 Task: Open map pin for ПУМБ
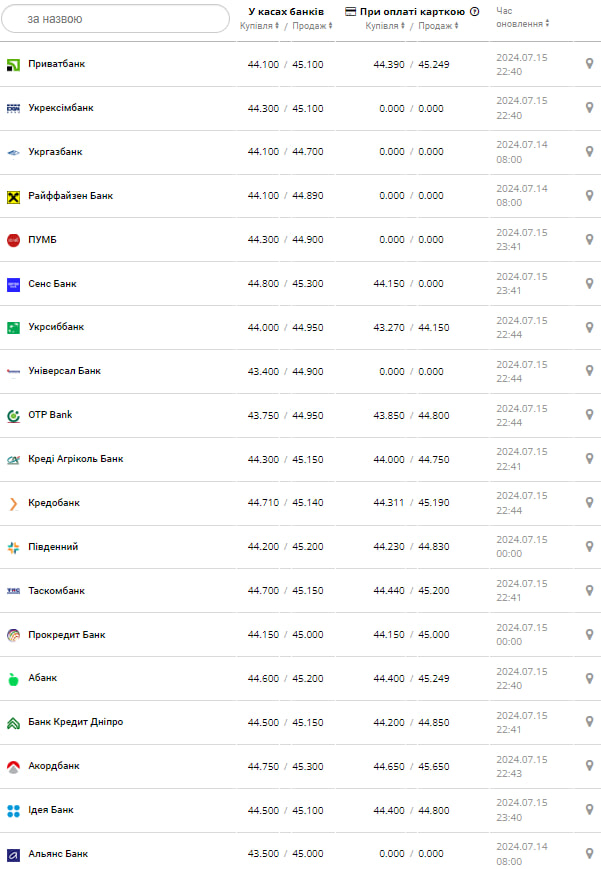click(589, 240)
